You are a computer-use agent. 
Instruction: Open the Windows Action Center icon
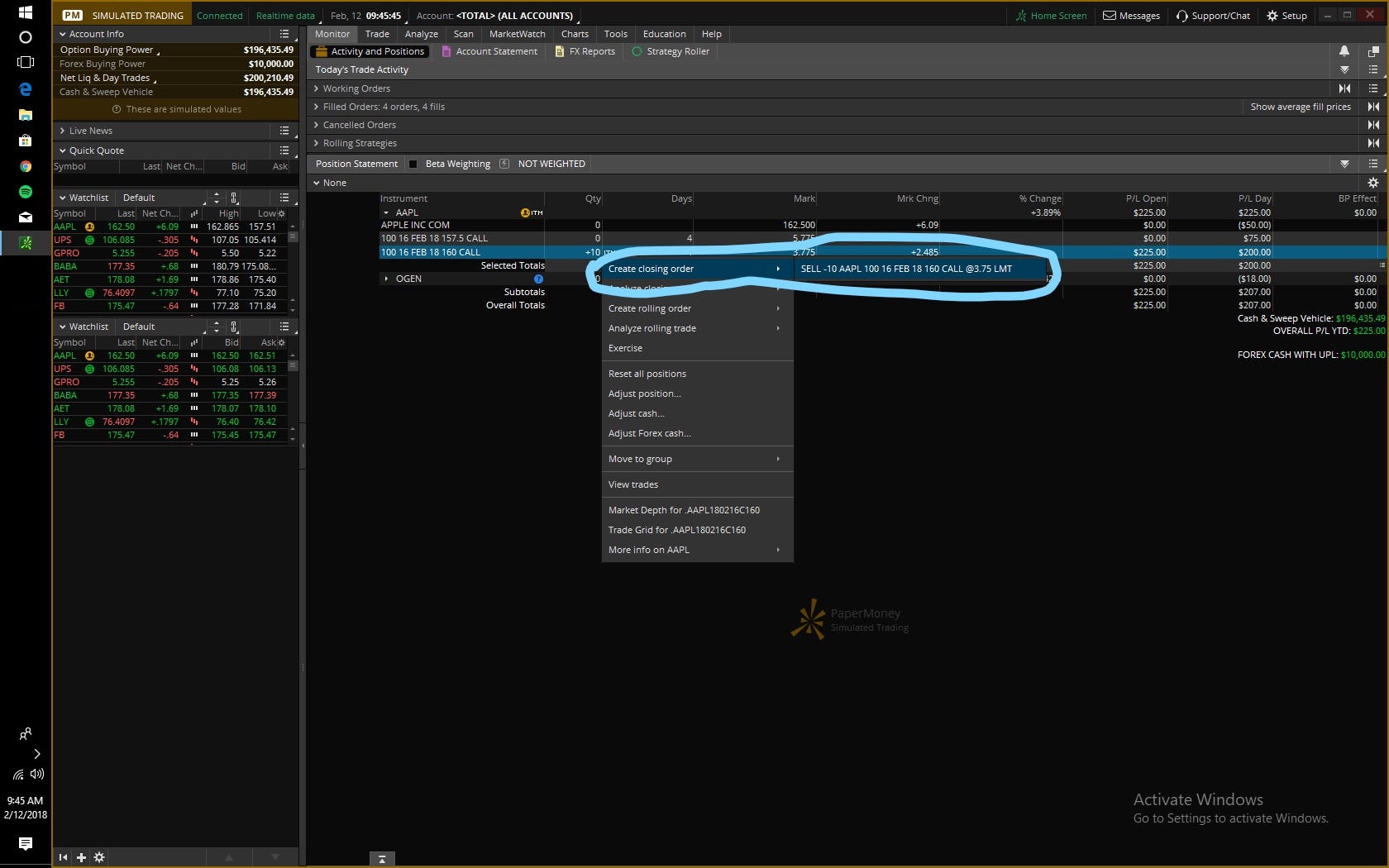(26, 843)
